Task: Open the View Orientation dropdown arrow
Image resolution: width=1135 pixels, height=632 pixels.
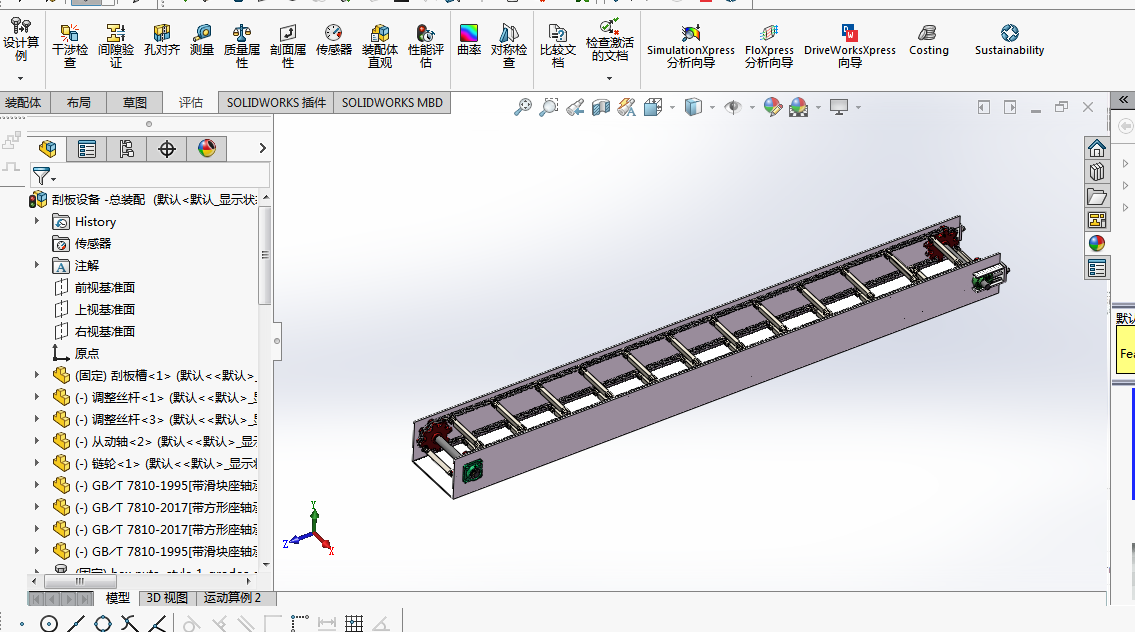Action: tap(672, 107)
